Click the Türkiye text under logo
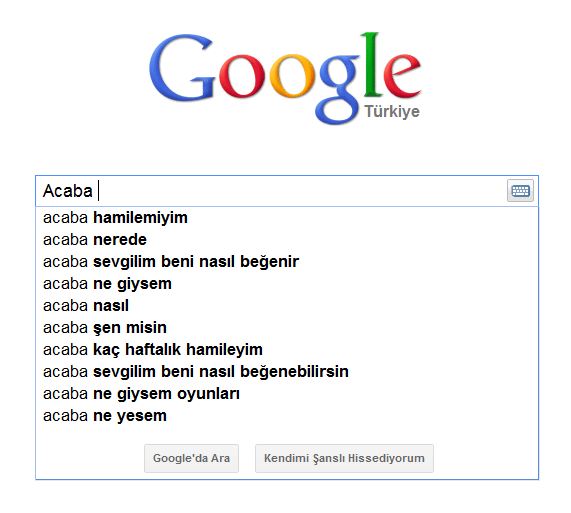This screenshot has height=513, width=571. [x=392, y=111]
